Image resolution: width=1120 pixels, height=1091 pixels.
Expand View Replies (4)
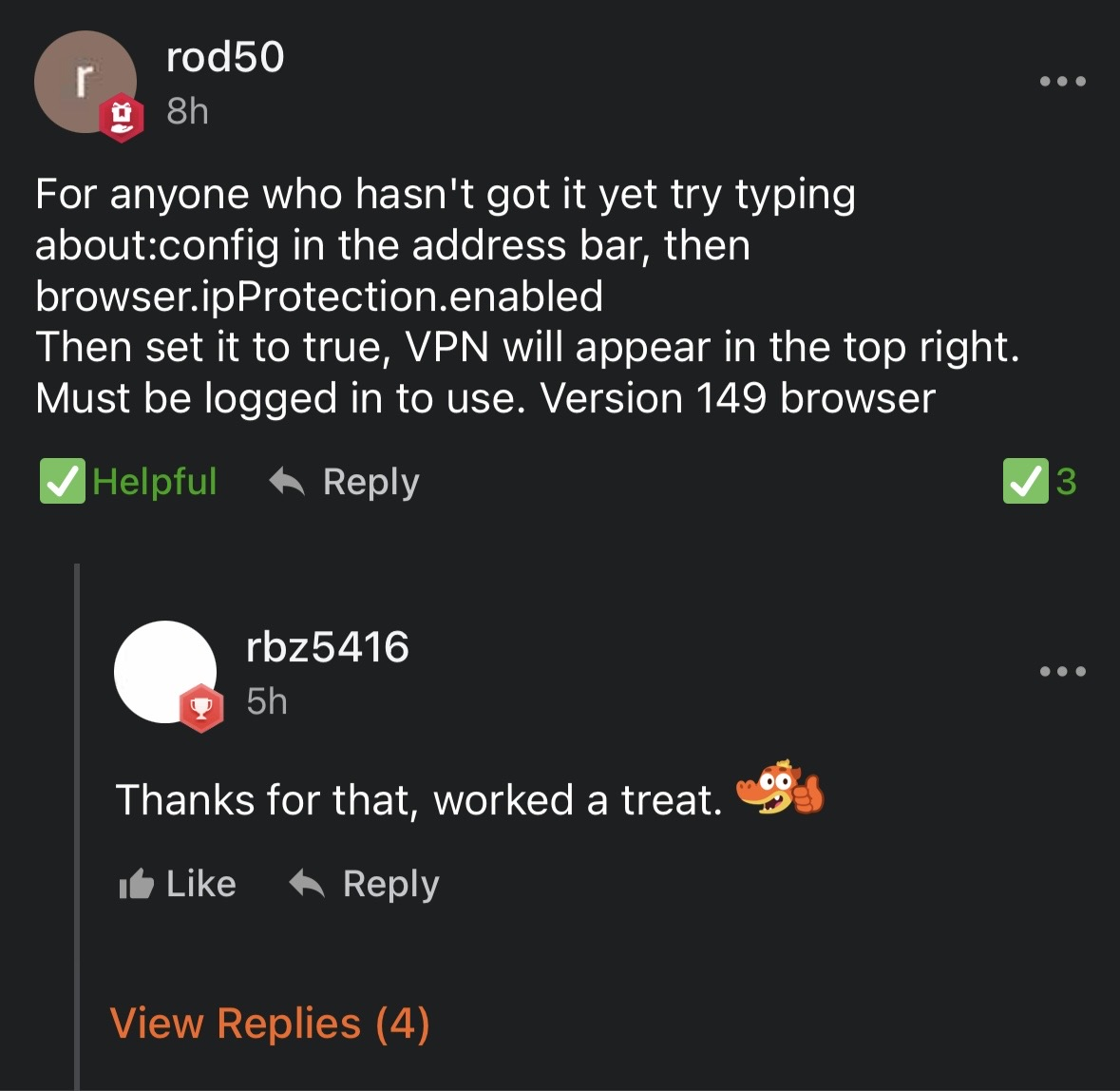coord(269,1024)
